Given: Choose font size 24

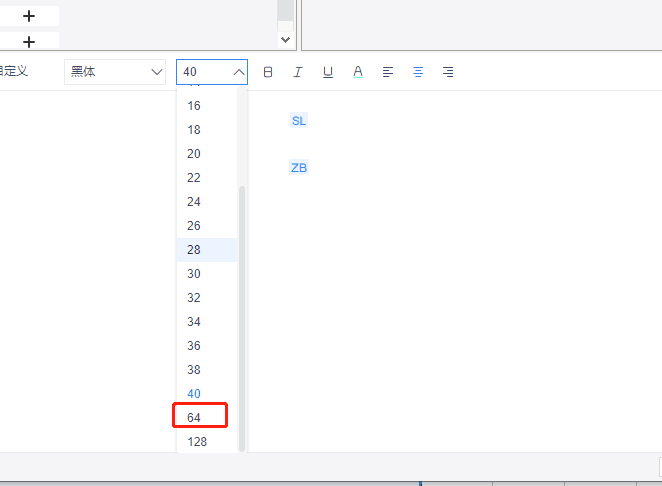Looking at the screenshot, I should [x=207, y=202].
